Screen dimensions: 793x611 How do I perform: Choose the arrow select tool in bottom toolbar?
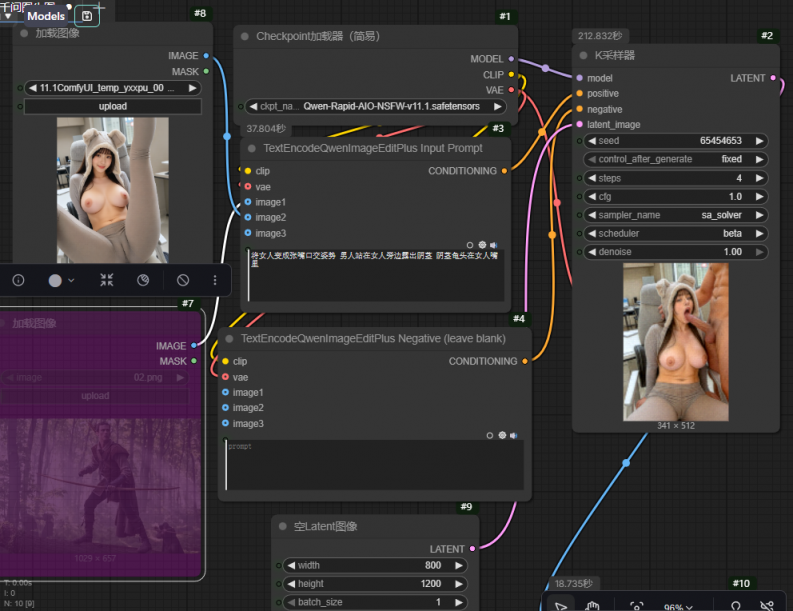pos(561,605)
